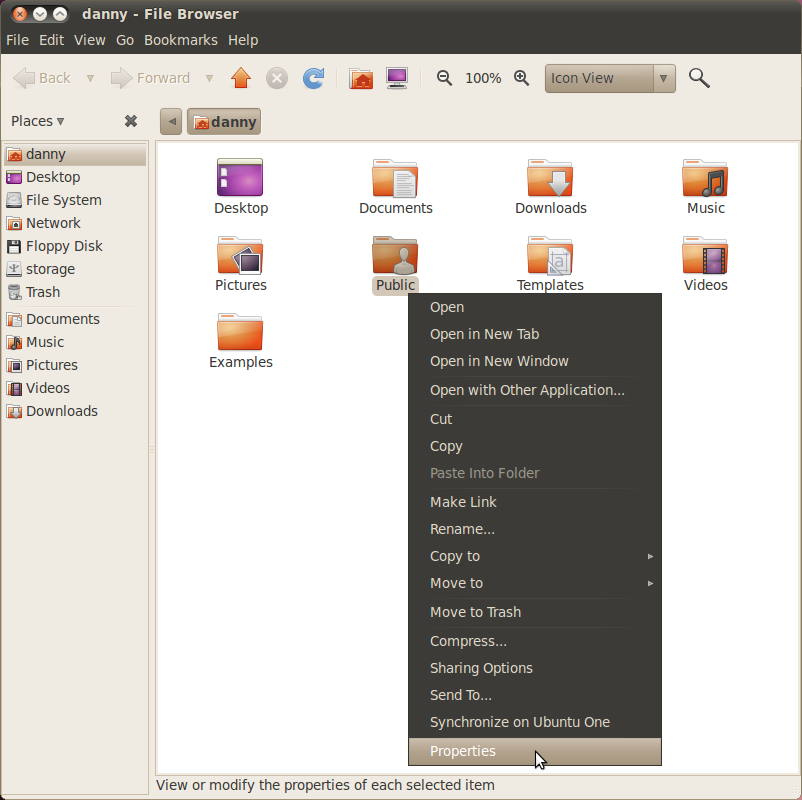Choose Sharing Options
The image size is (802, 800).
(x=535, y=668)
